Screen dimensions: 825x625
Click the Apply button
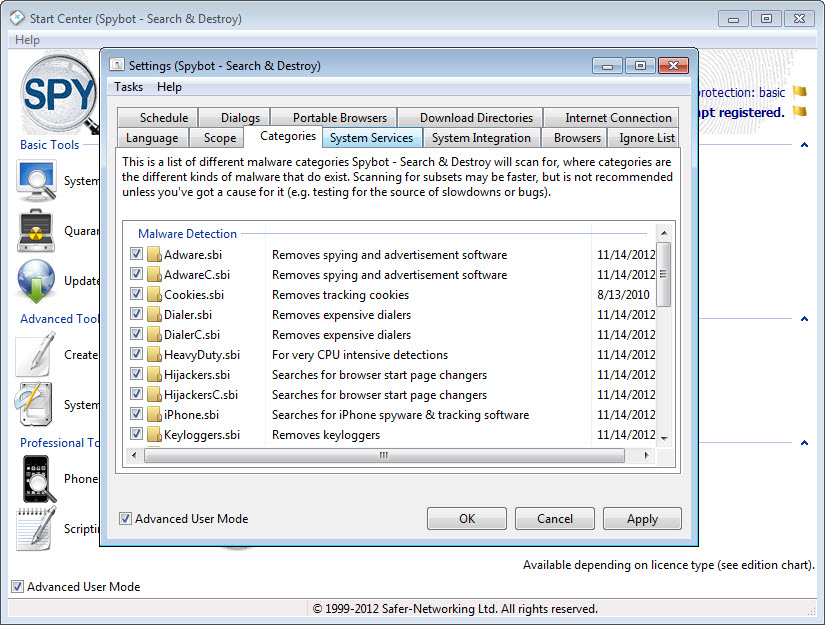click(642, 519)
